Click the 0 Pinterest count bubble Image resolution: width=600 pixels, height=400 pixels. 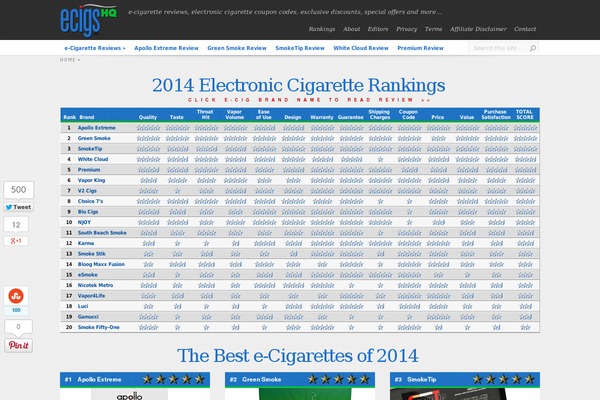coord(18,327)
